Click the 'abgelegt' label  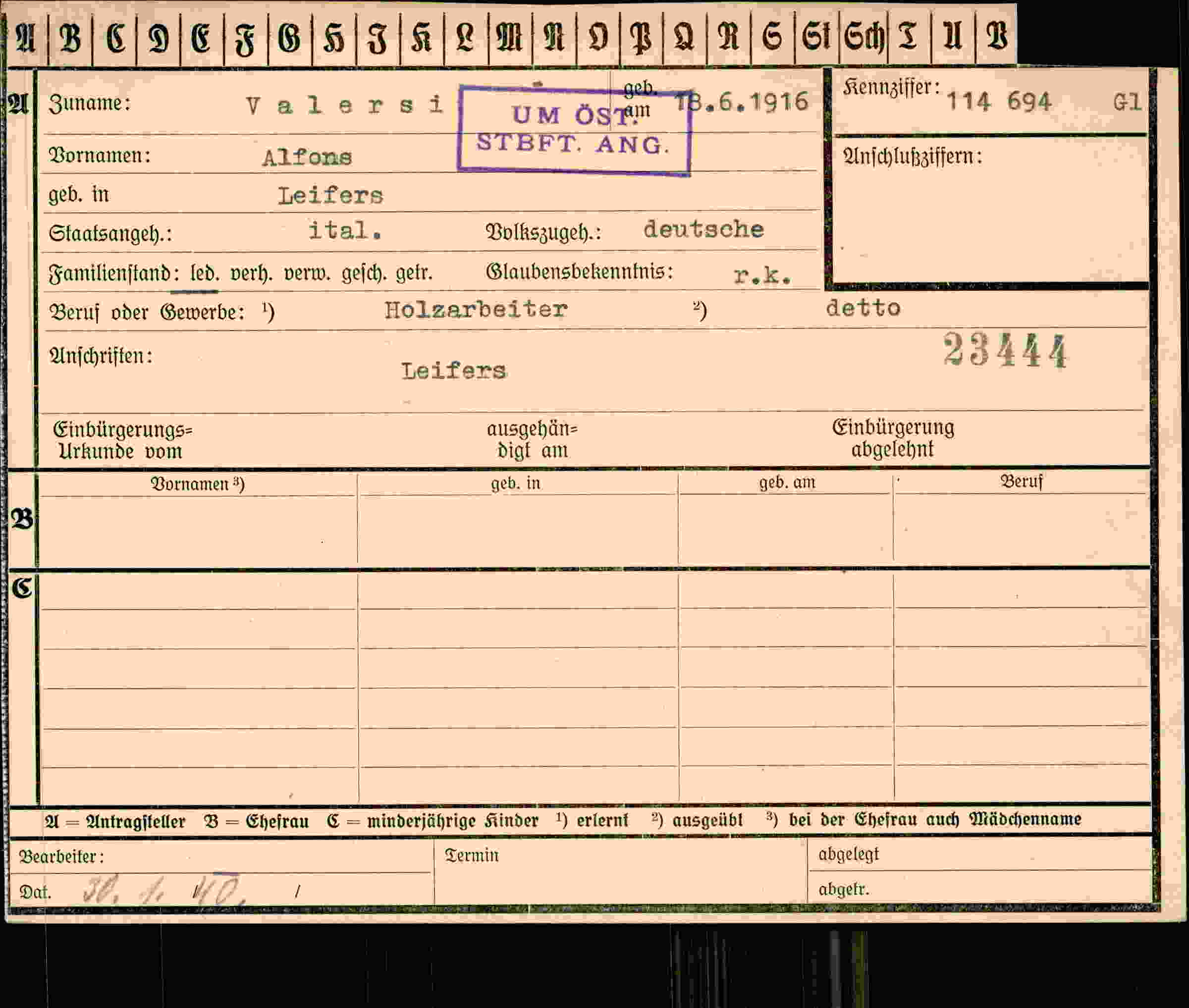click(848, 854)
